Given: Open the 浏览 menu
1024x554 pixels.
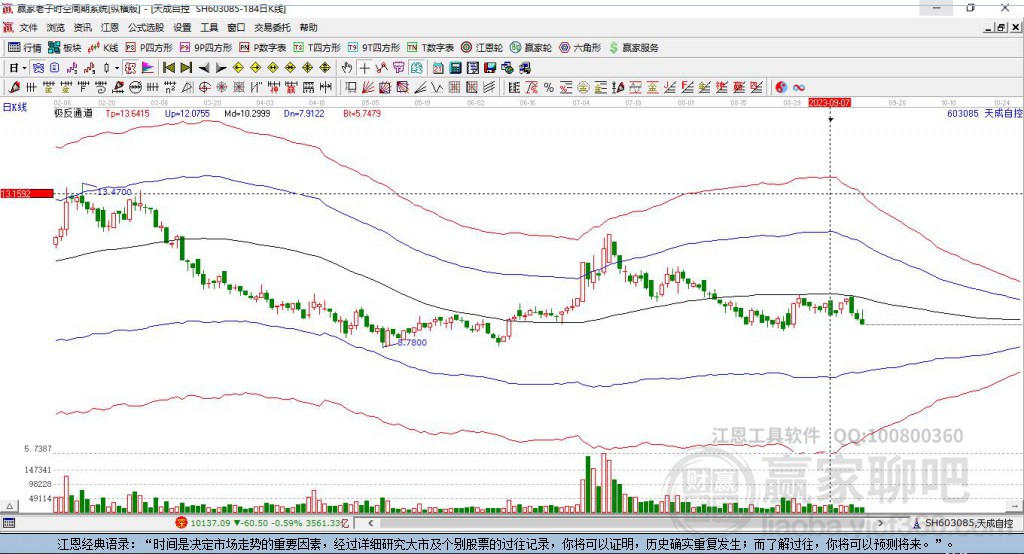Looking at the screenshot, I should pos(56,27).
